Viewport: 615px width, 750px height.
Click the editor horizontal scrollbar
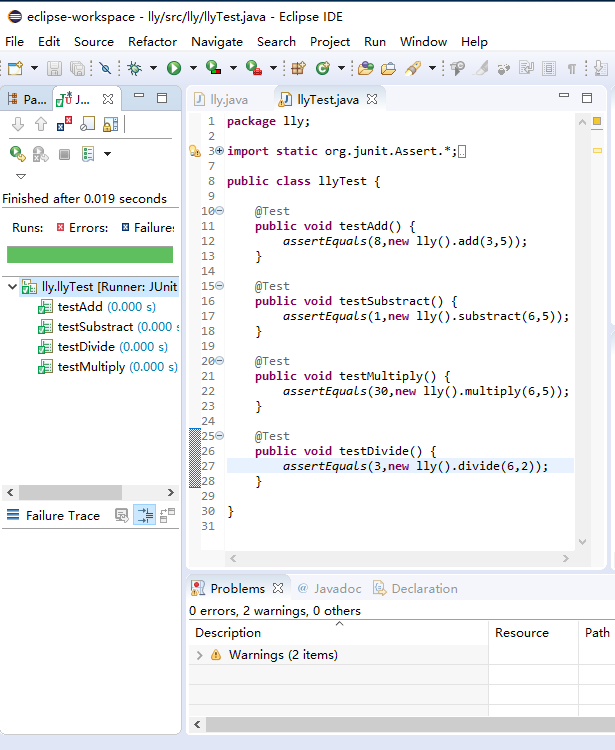tap(400, 558)
